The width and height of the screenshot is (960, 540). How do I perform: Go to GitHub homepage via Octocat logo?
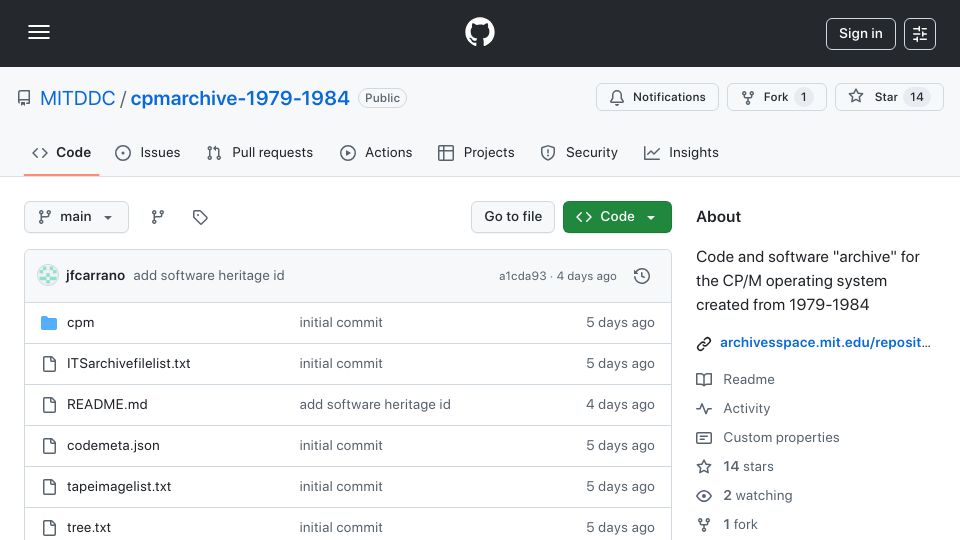click(480, 32)
